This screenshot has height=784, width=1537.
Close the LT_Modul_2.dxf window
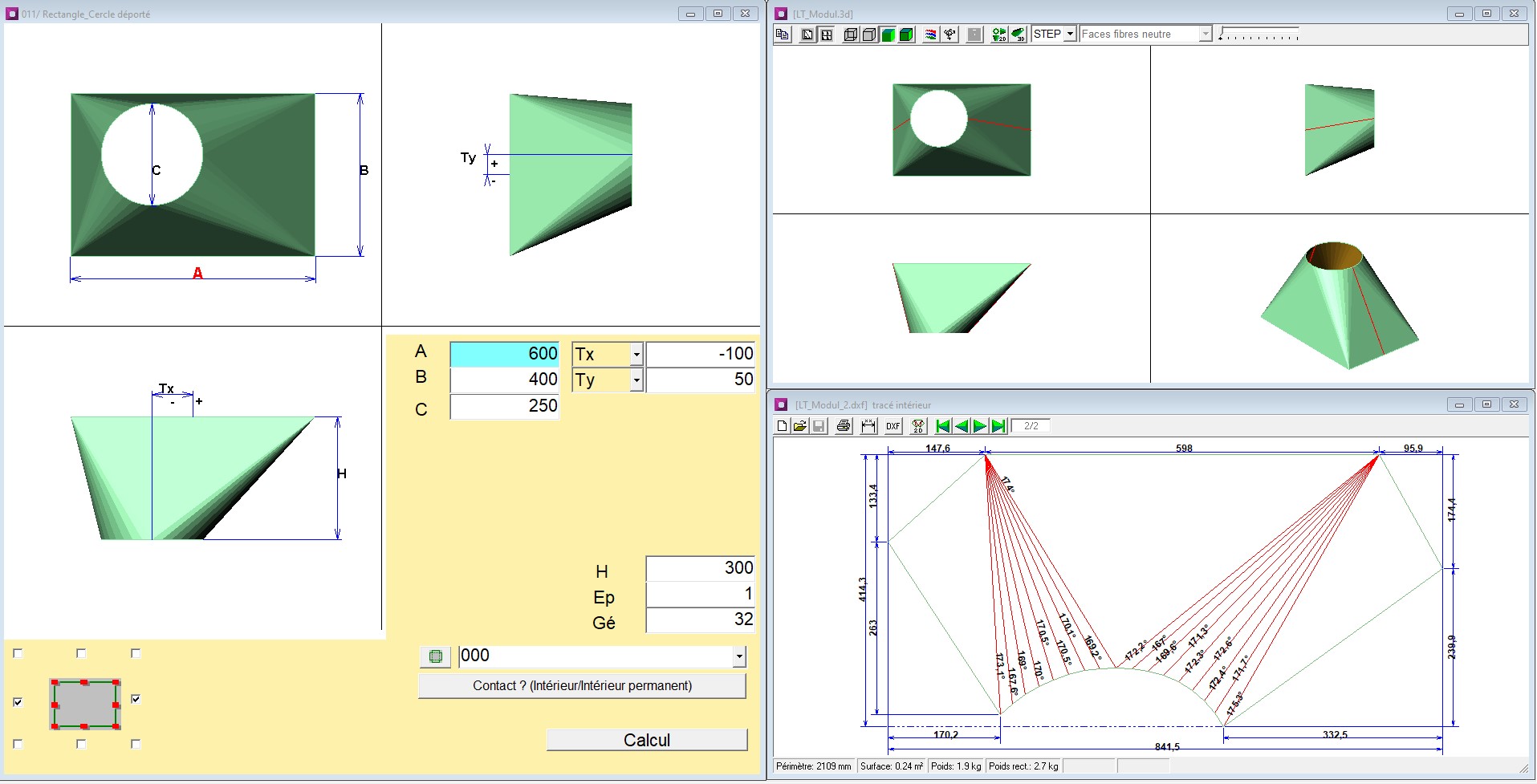tap(1514, 404)
